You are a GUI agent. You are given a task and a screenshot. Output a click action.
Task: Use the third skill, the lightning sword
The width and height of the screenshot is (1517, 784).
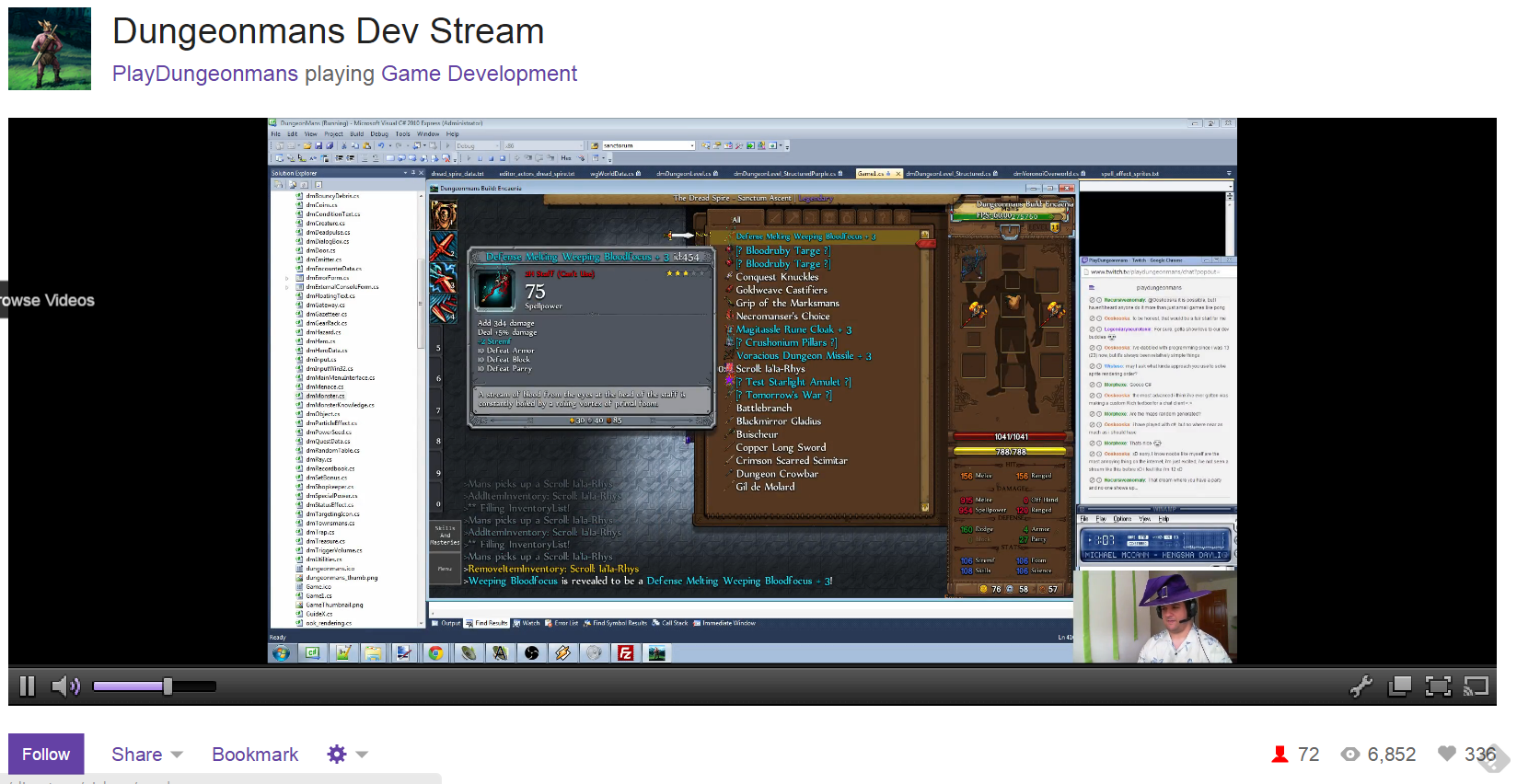[444, 278]
